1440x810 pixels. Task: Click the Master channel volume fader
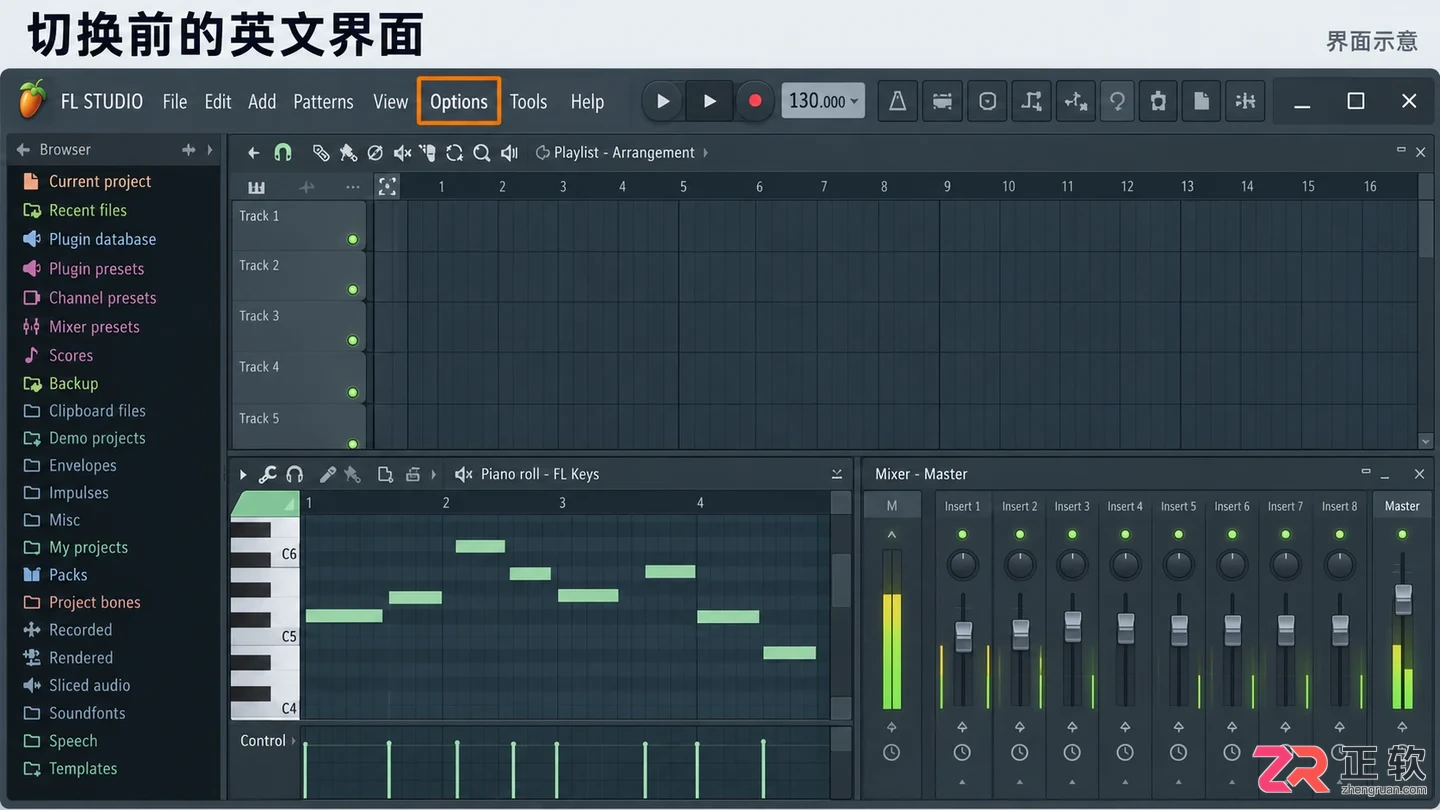(1403, 599)
